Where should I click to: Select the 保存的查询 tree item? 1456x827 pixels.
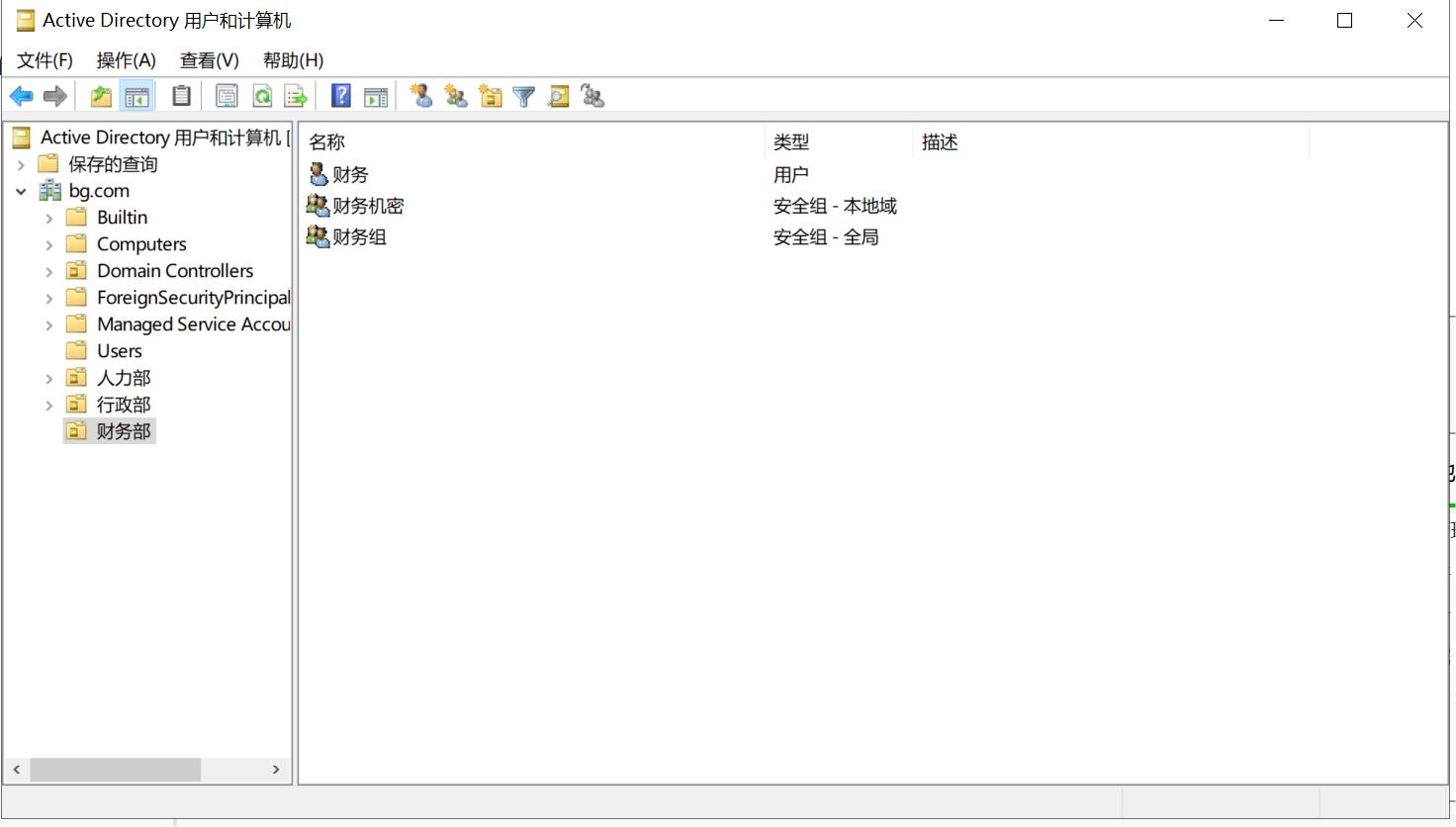click(x=113, y=164)
